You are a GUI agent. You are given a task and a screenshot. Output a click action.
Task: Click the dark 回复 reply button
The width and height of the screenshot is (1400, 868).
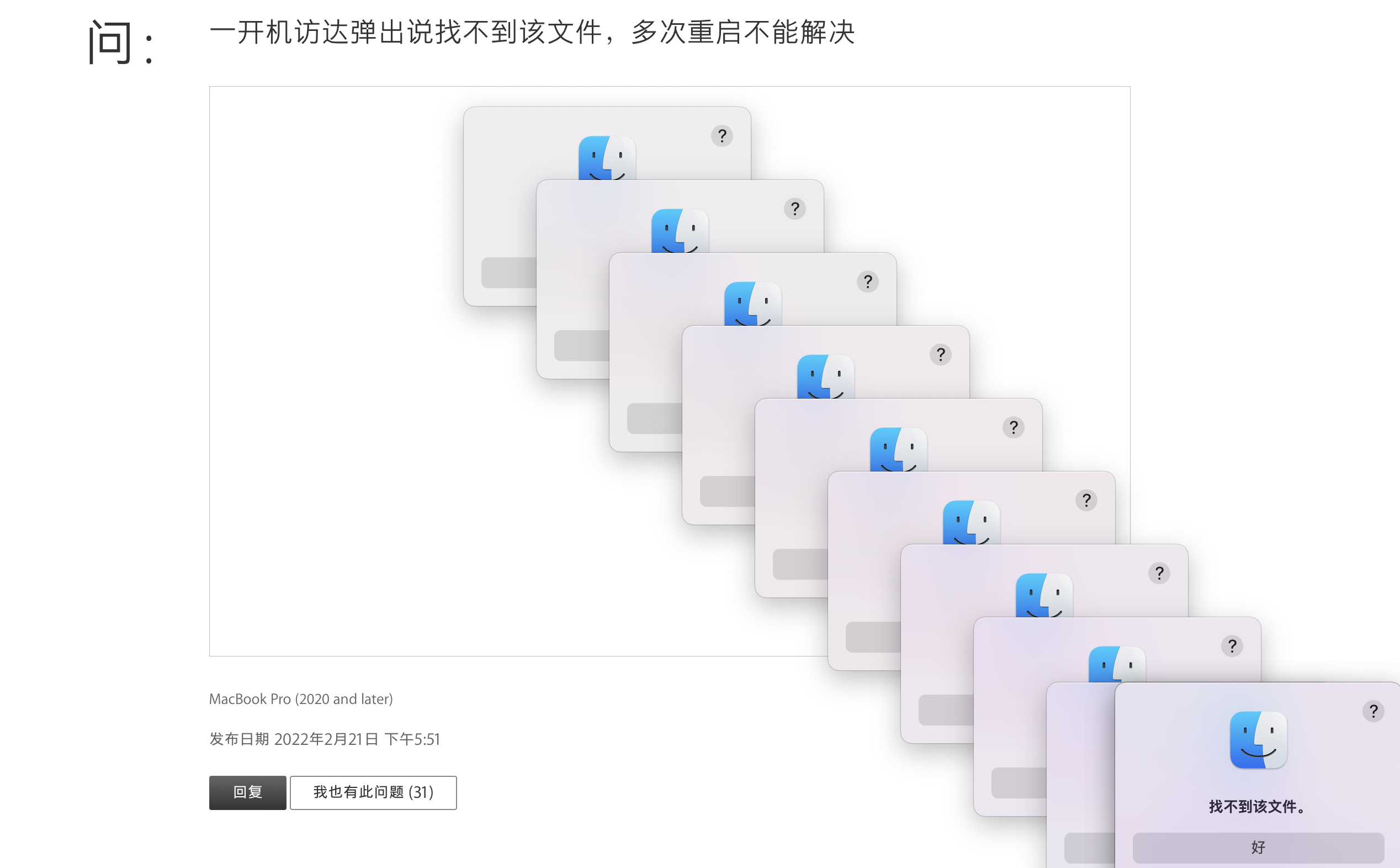pyautogui.click(x=247, y=792)
